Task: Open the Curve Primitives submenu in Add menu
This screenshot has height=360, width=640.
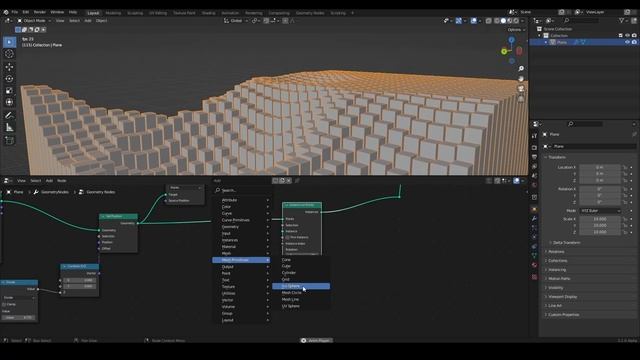Action: click(241, 220)
